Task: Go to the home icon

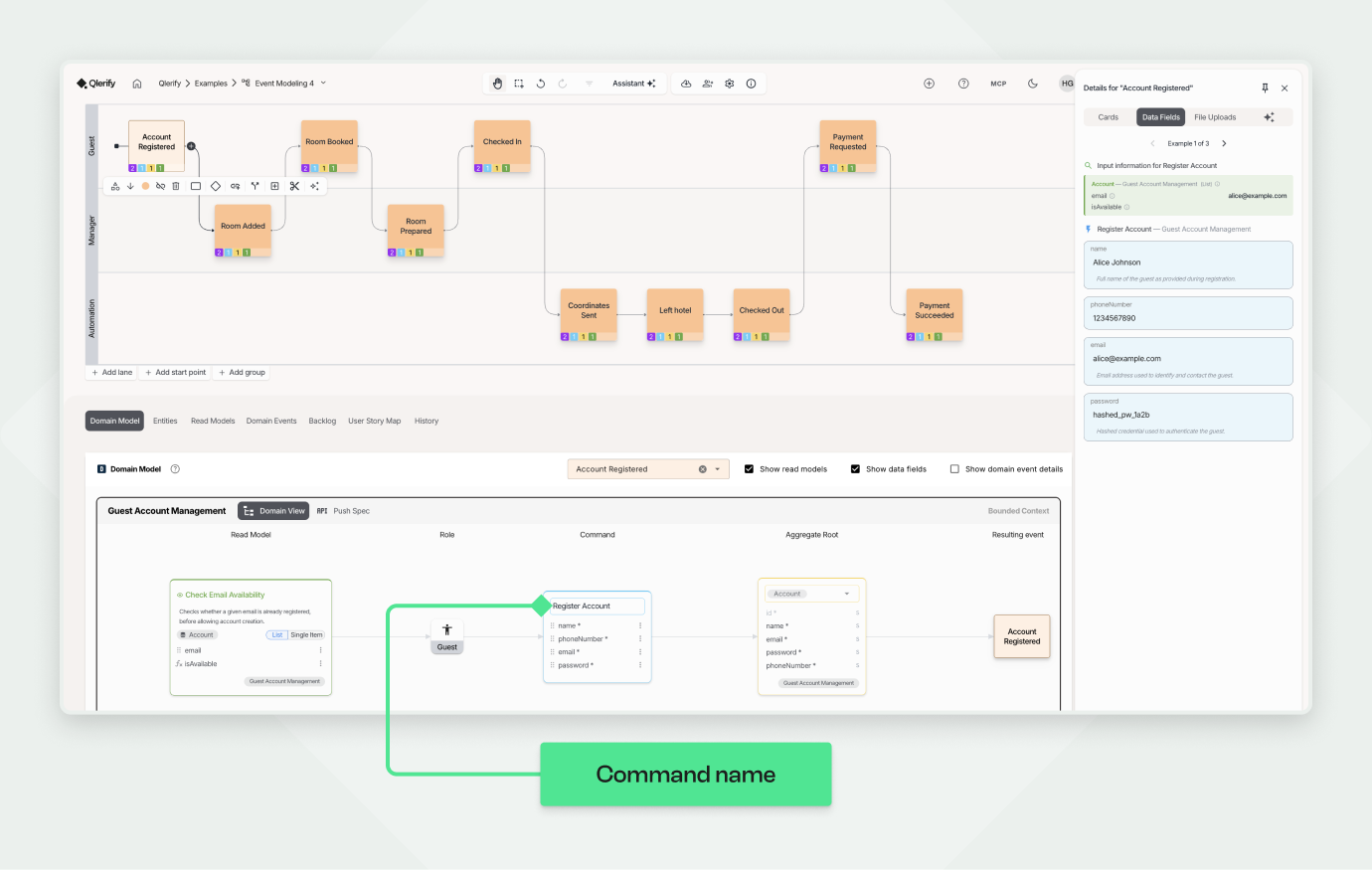Action: (x=137, y=84)
